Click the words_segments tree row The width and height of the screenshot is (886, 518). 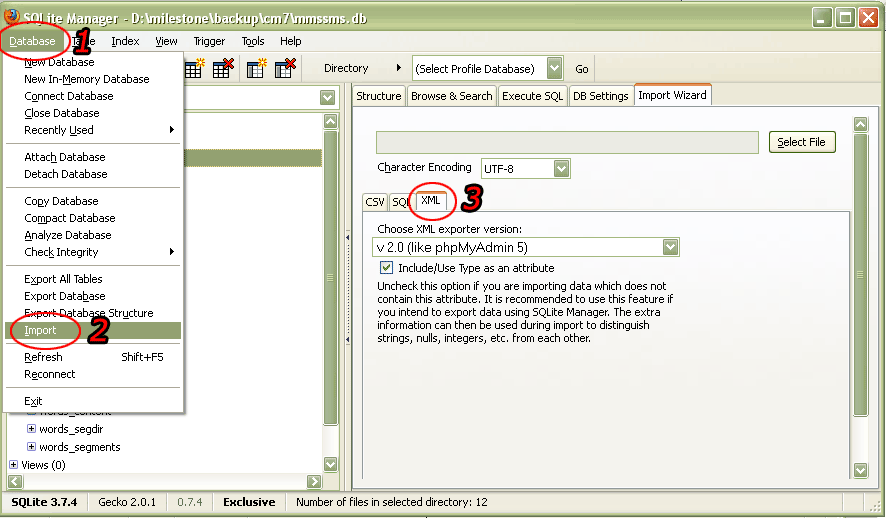(x=80, y=447)
